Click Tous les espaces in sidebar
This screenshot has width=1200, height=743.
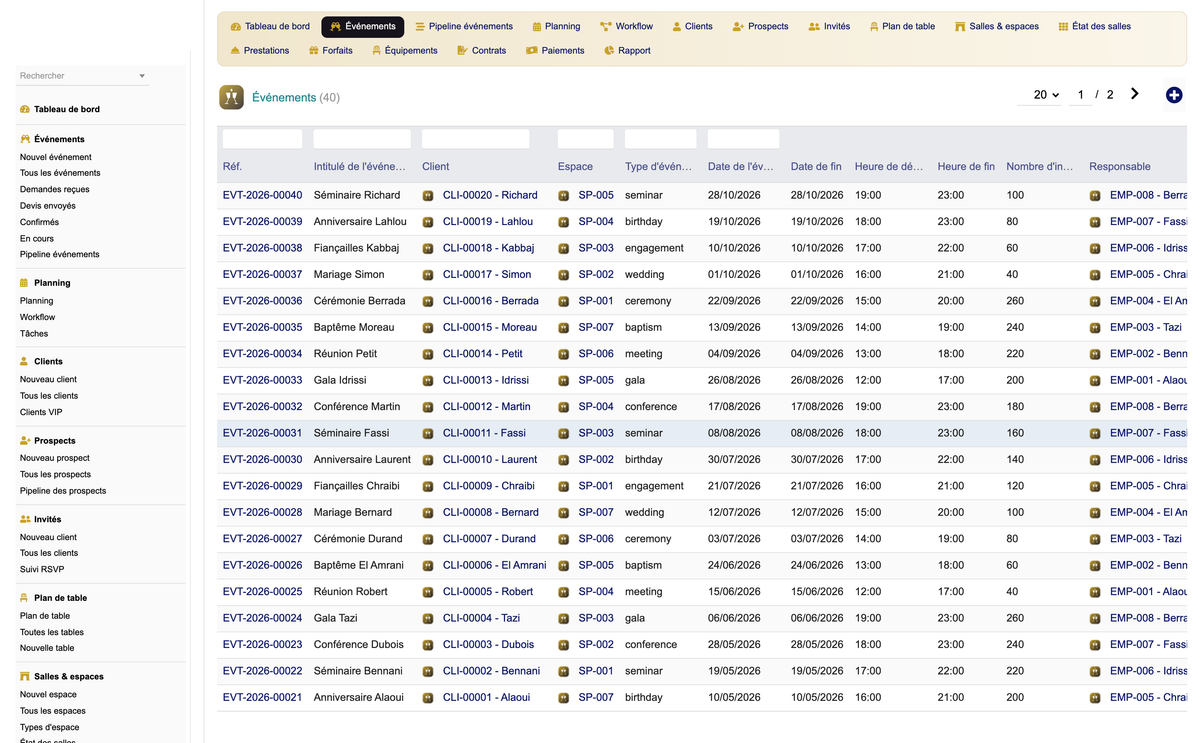click(53, 711)
